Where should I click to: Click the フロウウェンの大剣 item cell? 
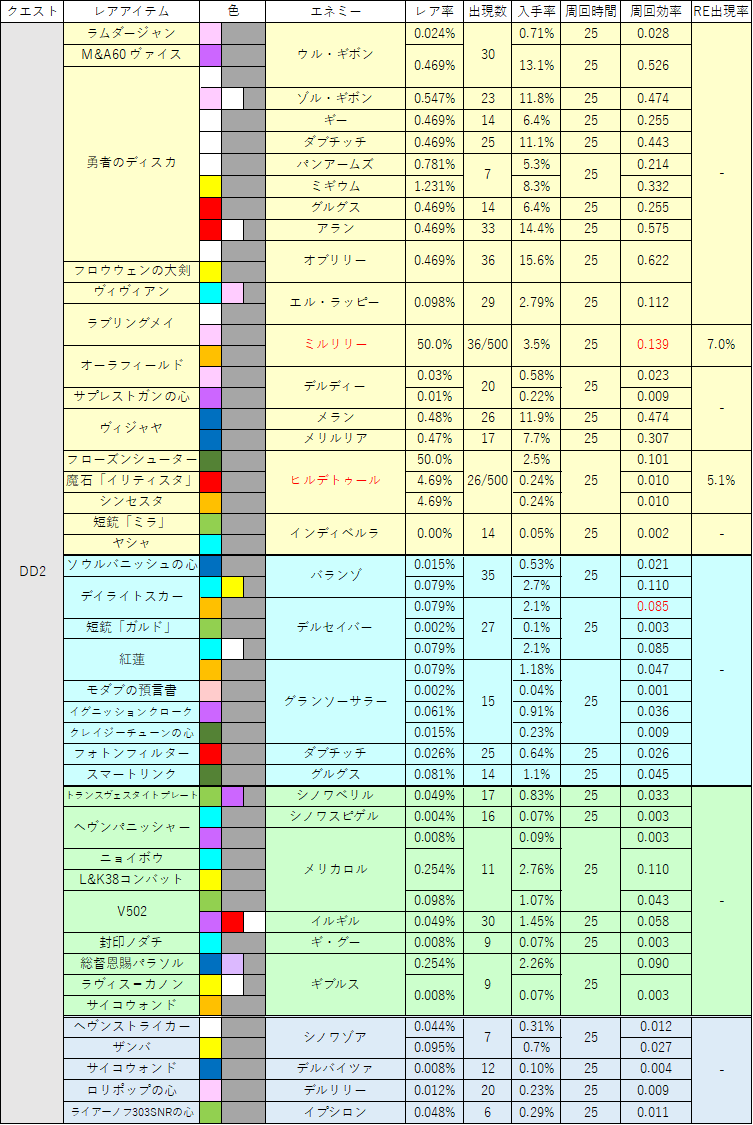coord(131,271)
